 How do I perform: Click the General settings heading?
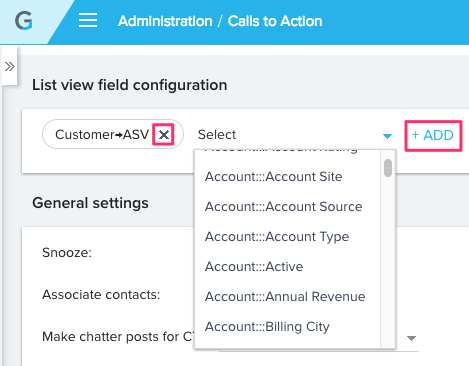(90, 203)
